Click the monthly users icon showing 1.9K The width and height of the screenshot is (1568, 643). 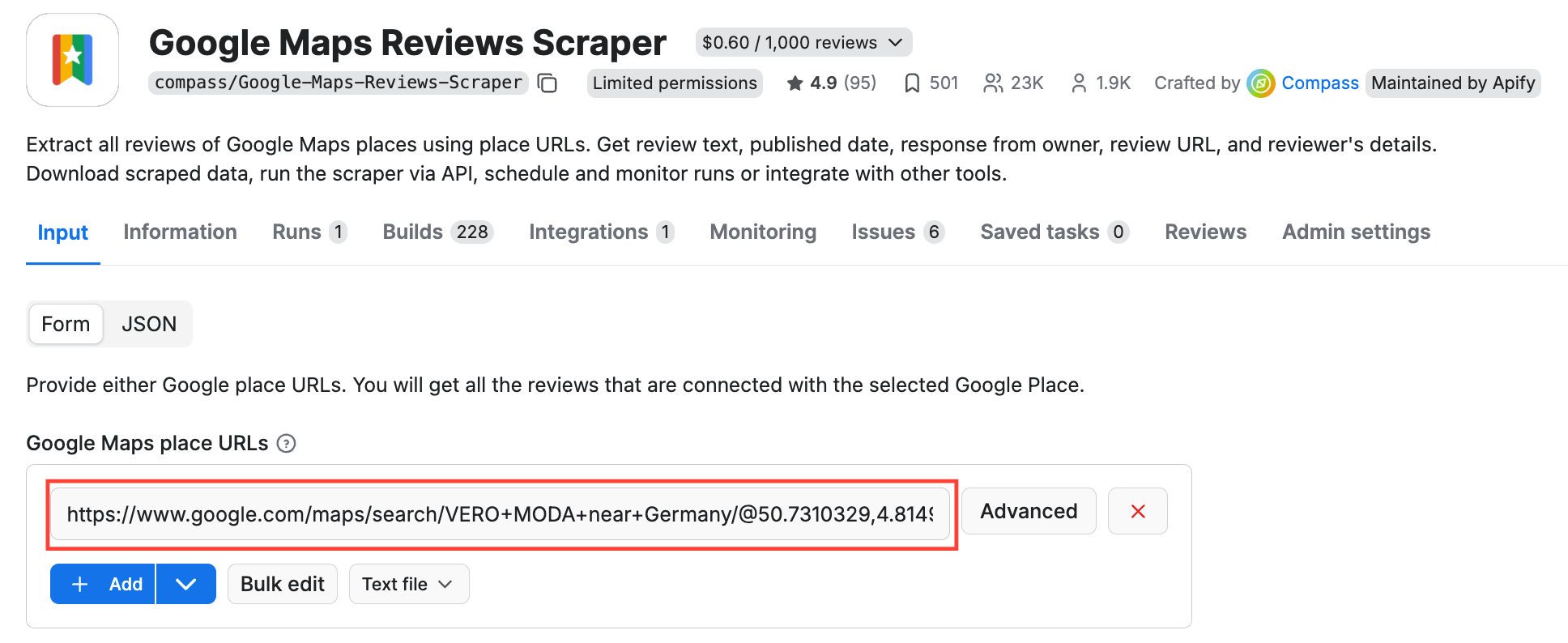click(x=1079, y=83)
